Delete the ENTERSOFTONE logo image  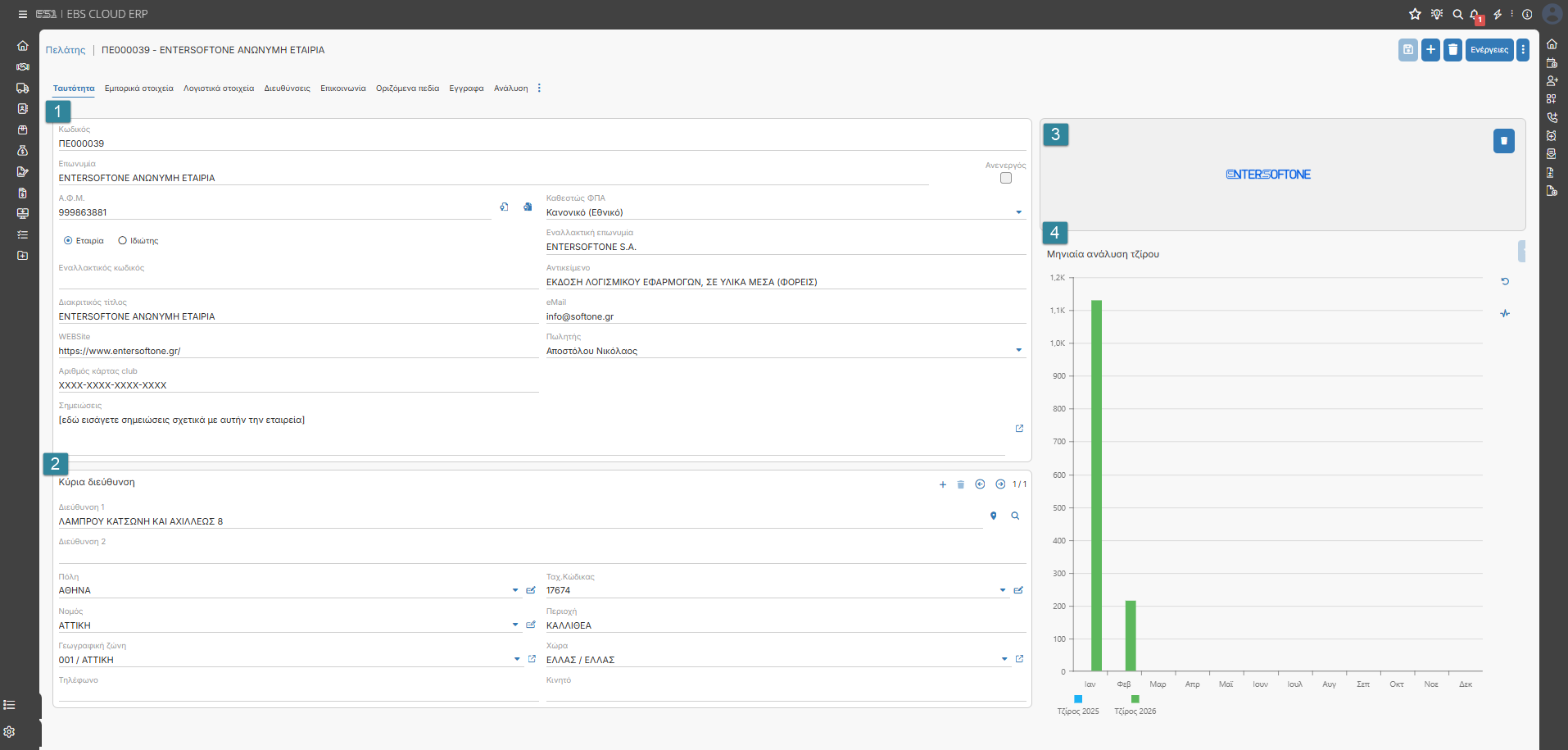(x=1504, y=141)
